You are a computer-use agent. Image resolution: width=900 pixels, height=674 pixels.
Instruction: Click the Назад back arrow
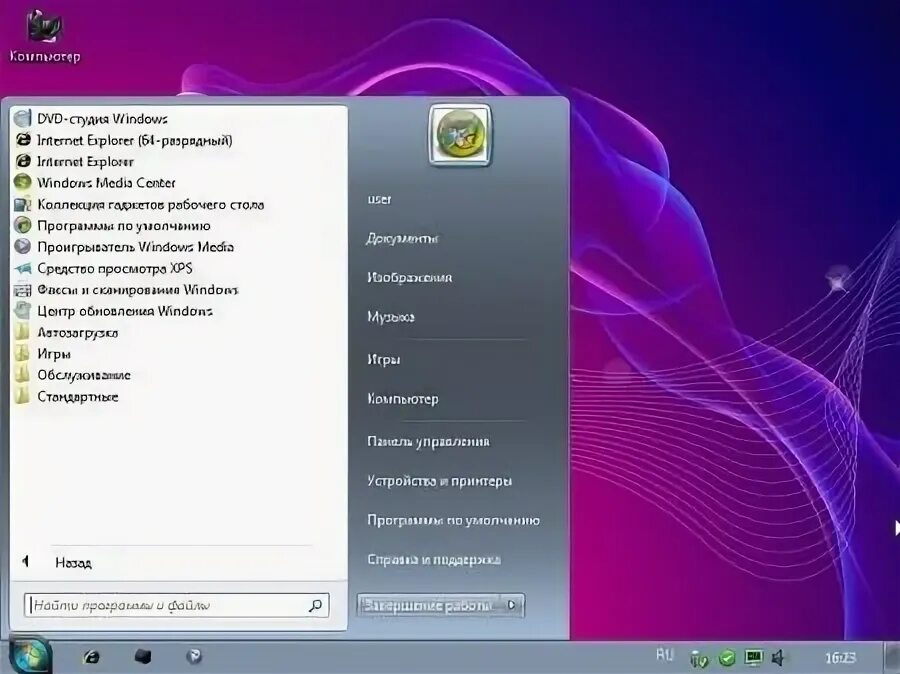pos(25,561)
